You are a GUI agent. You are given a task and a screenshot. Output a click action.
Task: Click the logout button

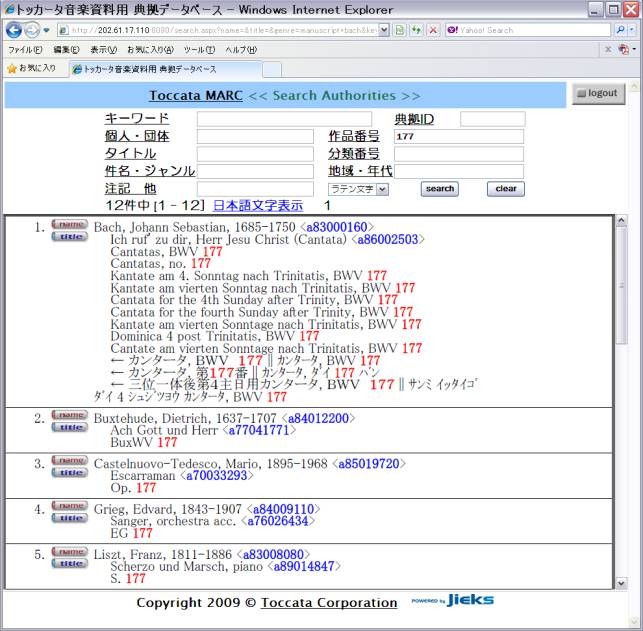tap(598, 93)
